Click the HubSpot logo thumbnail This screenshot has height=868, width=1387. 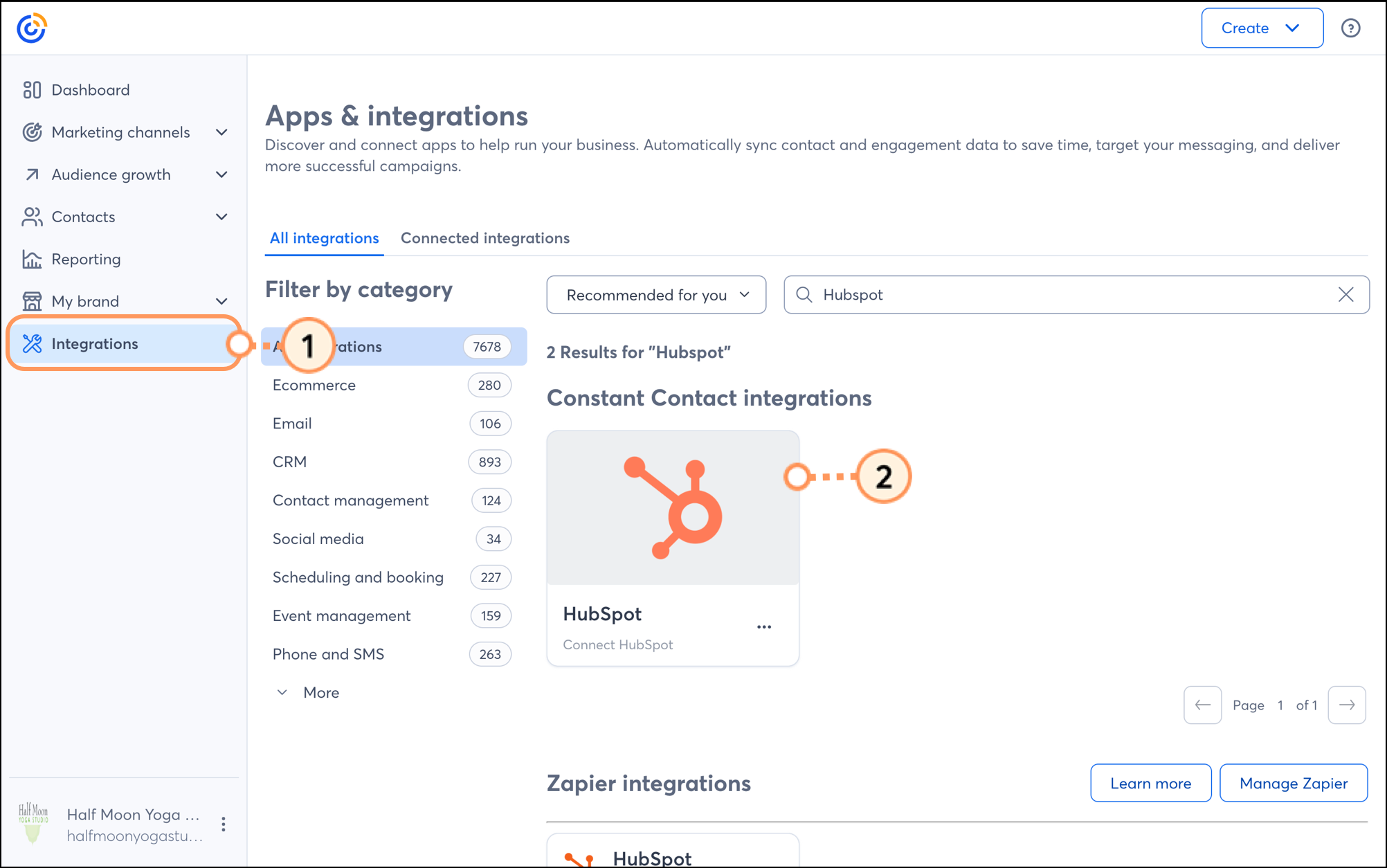673,508
